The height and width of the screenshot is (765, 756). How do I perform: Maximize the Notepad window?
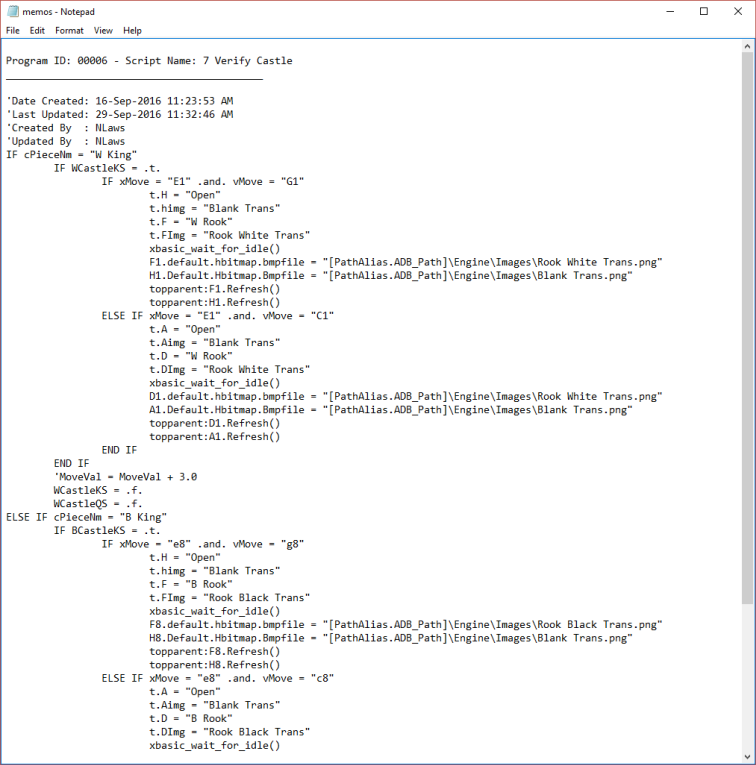tap(703, 11)
